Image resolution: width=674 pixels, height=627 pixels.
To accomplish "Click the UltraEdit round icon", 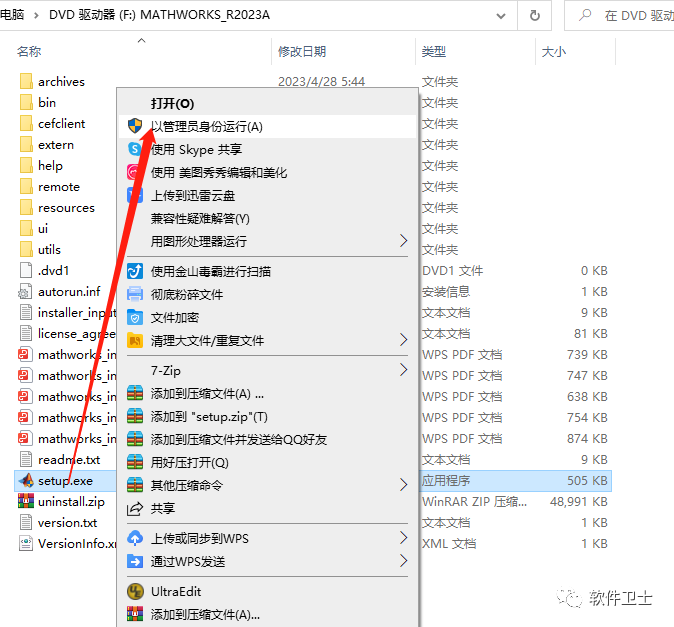I will pos(135,591).
